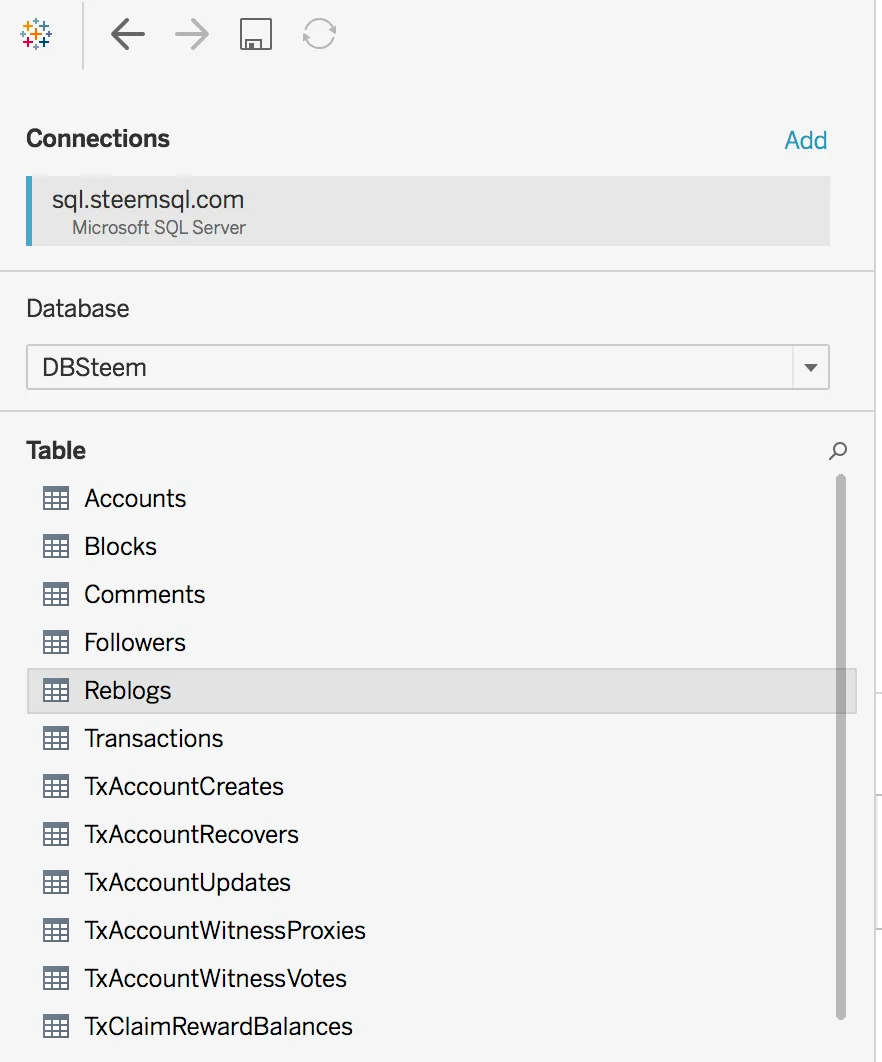This screenshot has height=1062, width=882.
Task: Click the table icon beside TxAccountRecovers
Action: pos(56,834)
